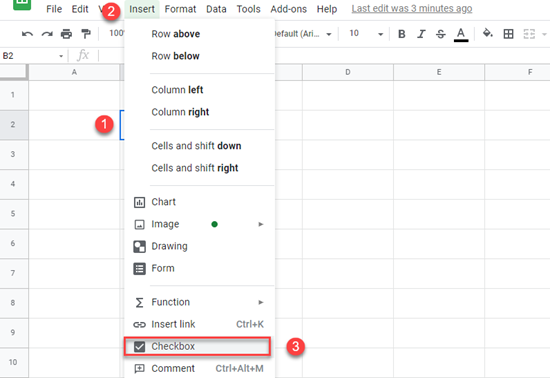This screenshot has width=550, height=378.
Task: Click the Insert link chain icon
Action: click(x=139, y=325)
